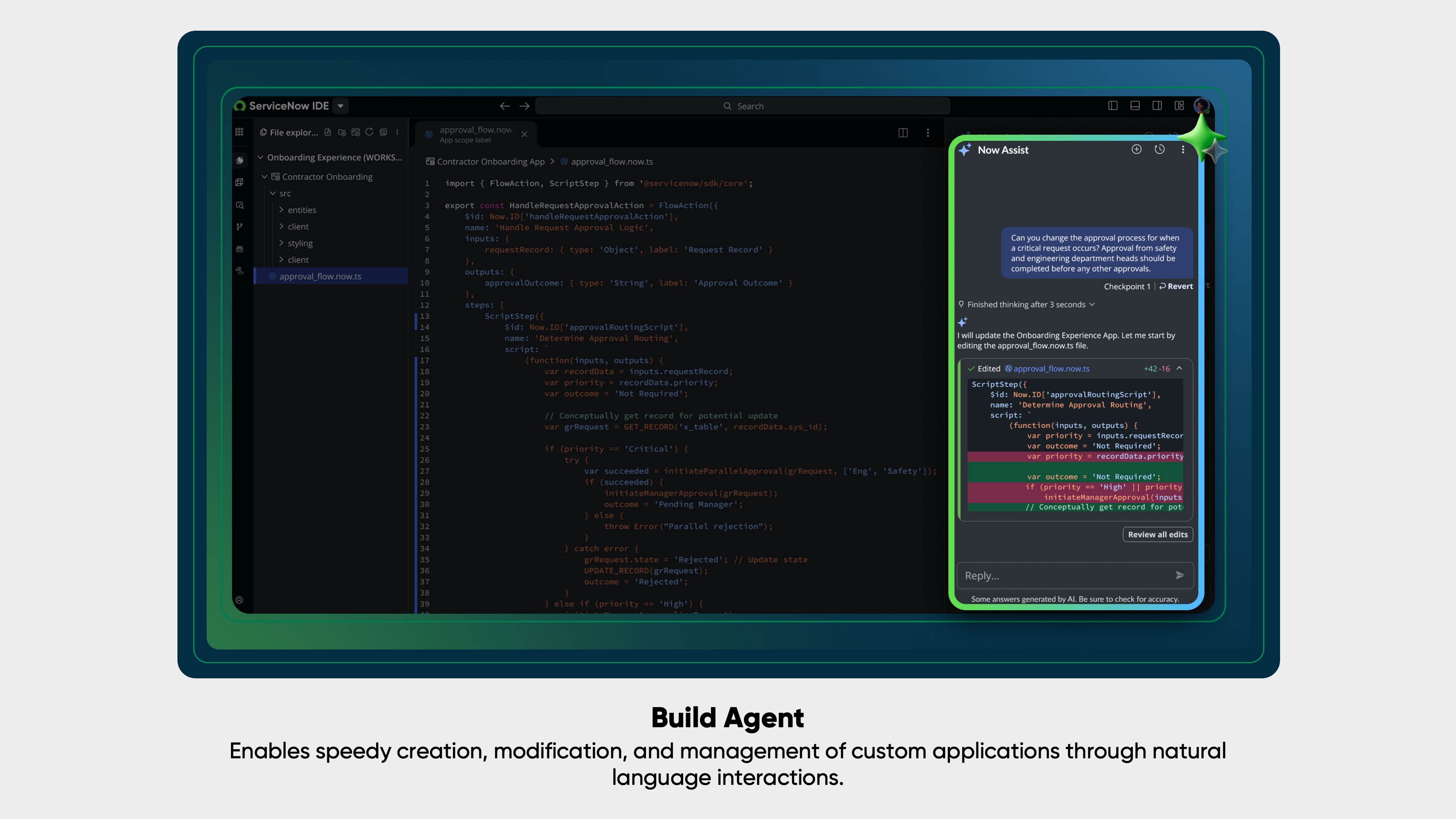Open Now Assist conversation history
1456x819 pixels.
pyautogui.click(x=1159, y=149)
